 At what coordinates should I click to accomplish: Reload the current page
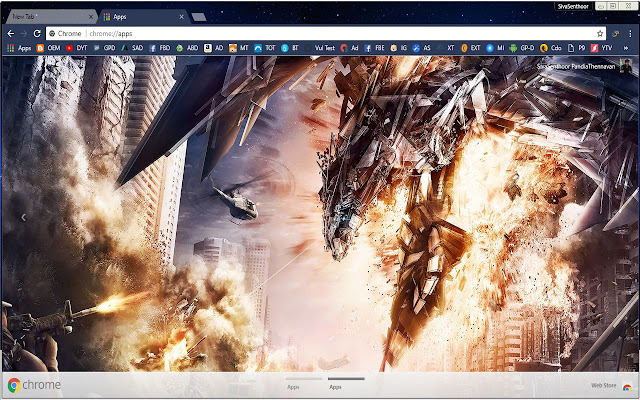click(37, 33)
